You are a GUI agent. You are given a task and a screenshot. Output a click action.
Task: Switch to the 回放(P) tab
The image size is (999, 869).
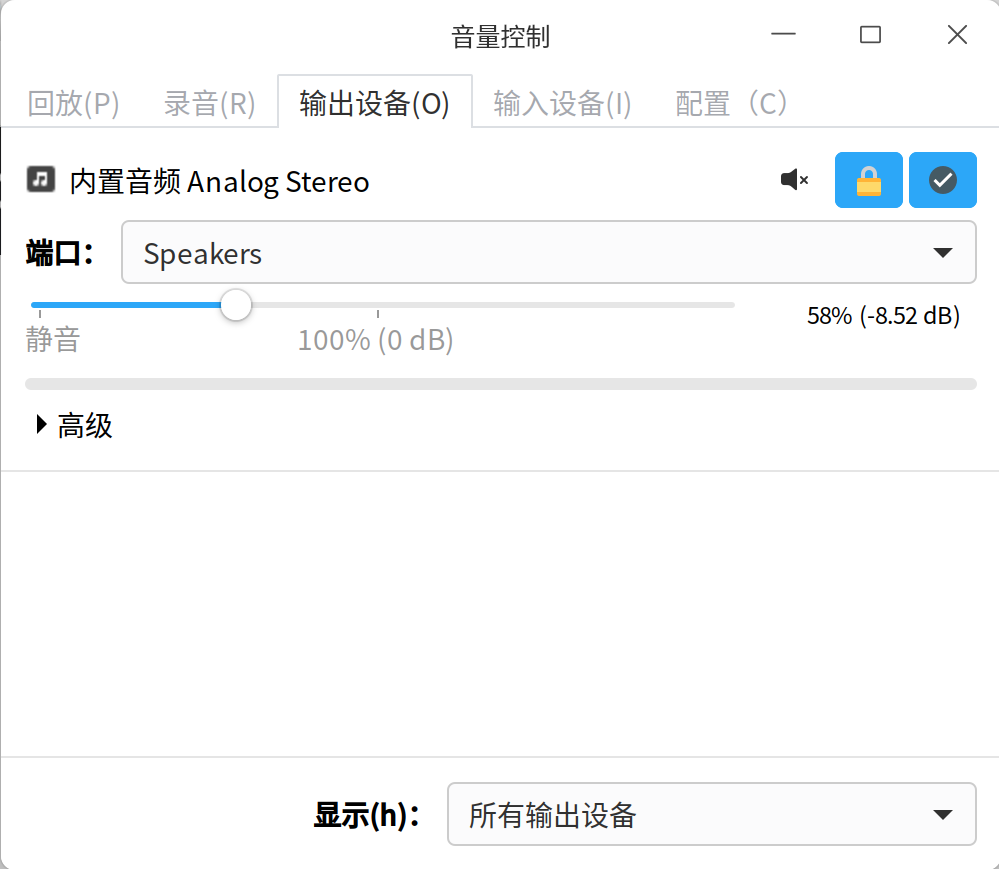click(x=73, y=103)
